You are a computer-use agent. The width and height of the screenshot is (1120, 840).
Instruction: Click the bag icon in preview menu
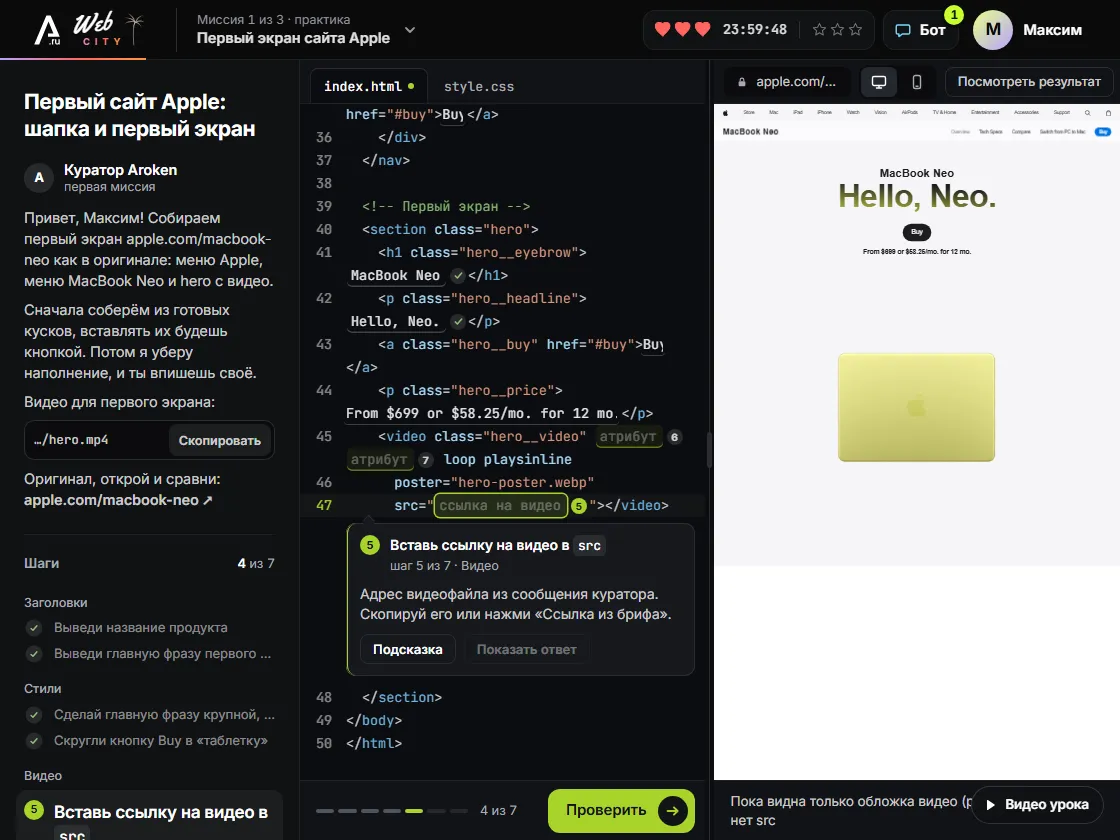[x=1108, y=113]
